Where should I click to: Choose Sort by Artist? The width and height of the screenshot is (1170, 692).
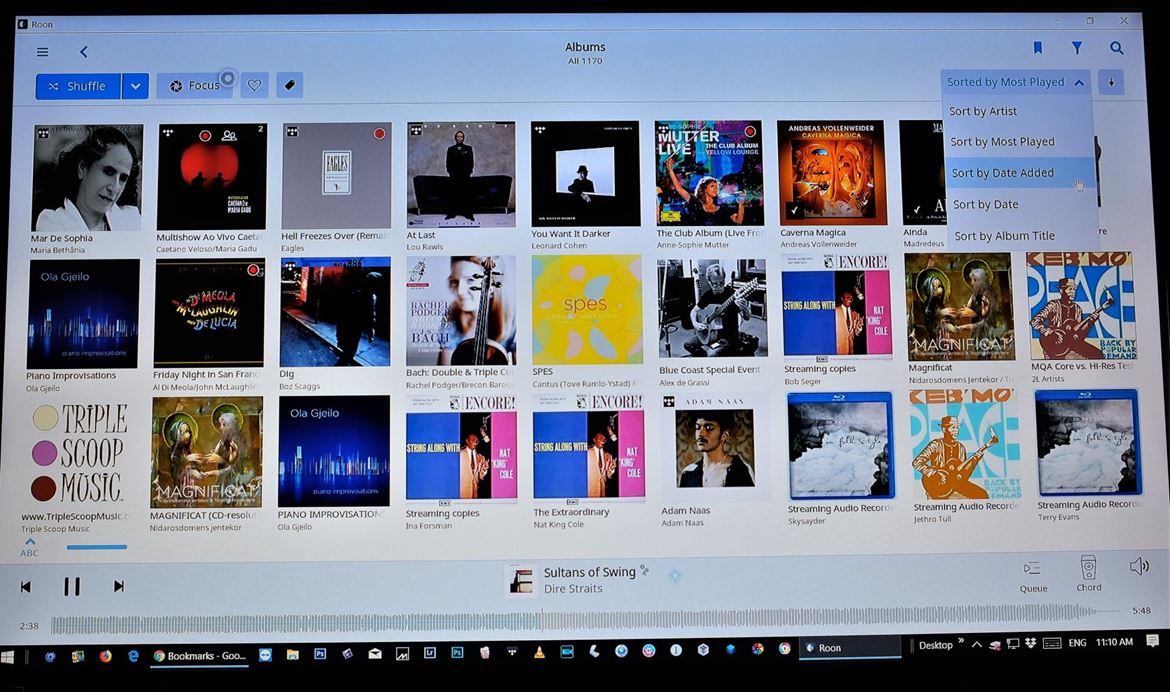click(983, 111)
